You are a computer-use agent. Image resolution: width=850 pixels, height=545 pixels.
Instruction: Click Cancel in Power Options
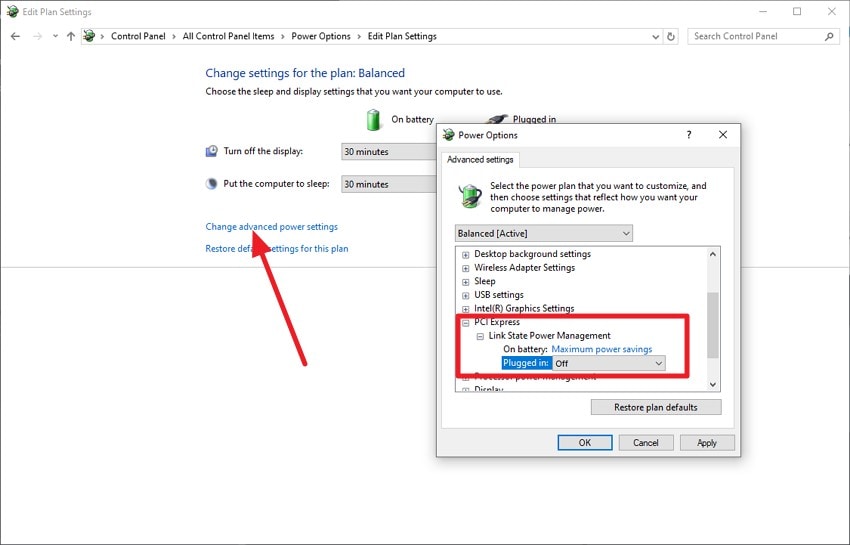click(646, 443)
